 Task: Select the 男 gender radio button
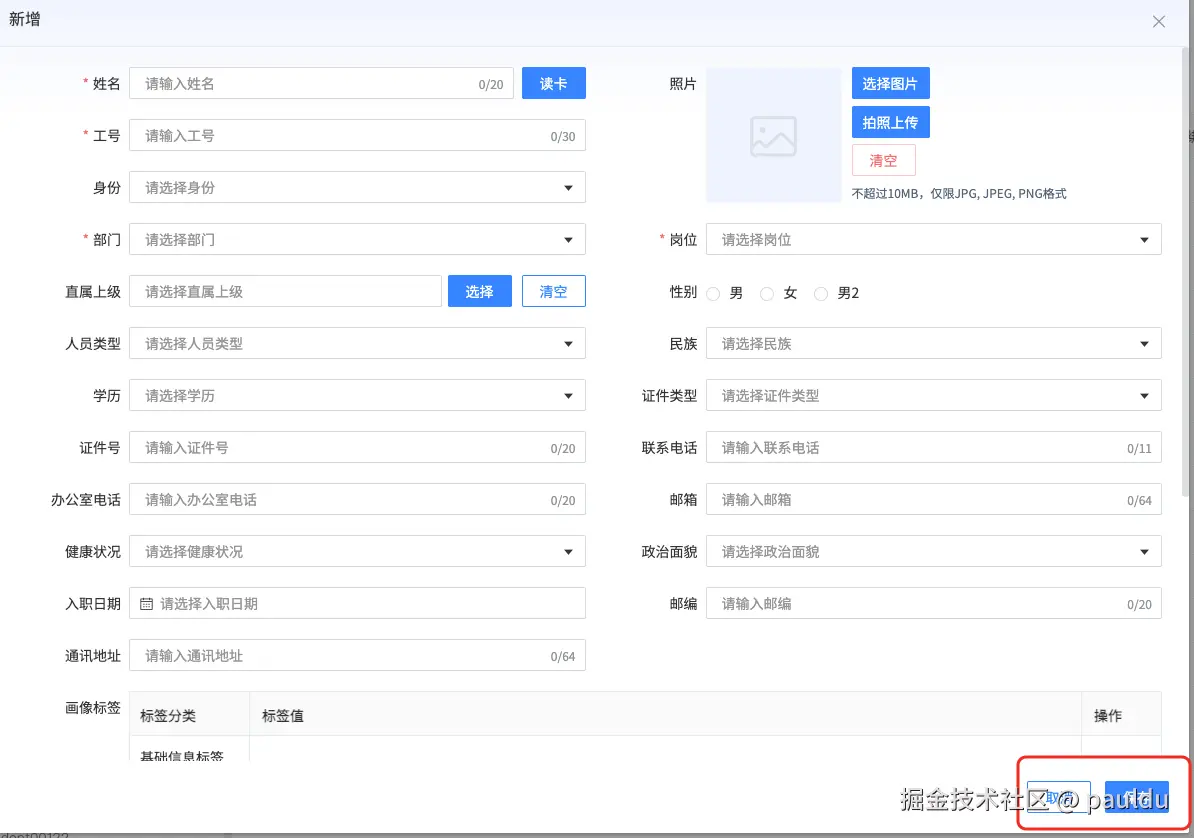713,293
